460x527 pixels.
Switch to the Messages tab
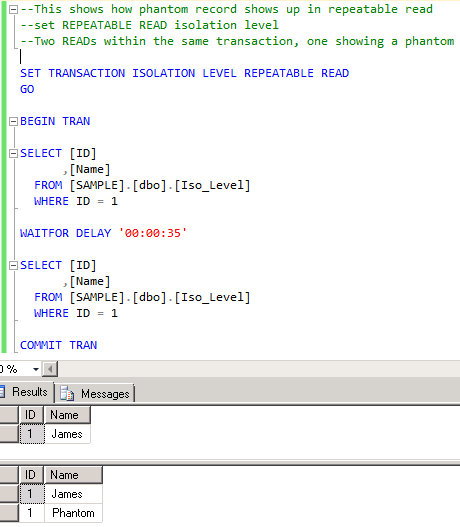point(95,393)
